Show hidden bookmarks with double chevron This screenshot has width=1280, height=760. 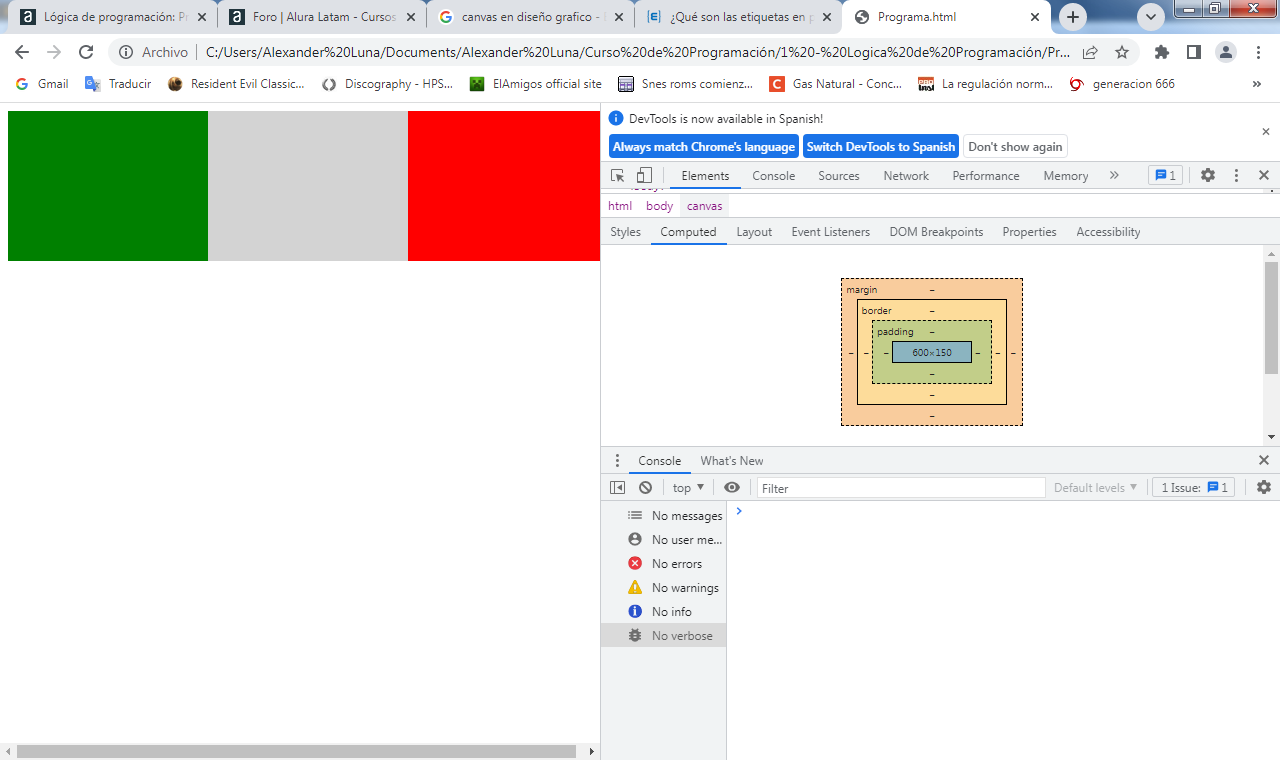(x=1257, y=84)
